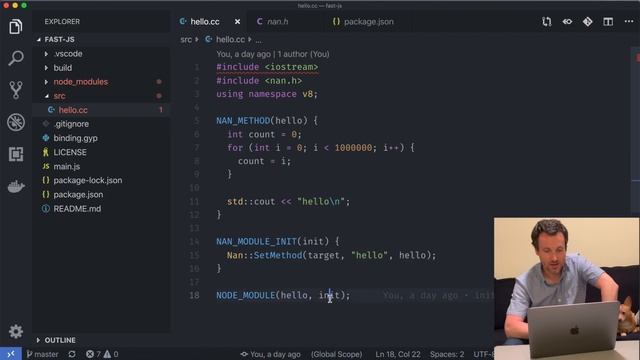Open binding.gyp file
This screenshot has height=360, width=640.
click(76, 138)
